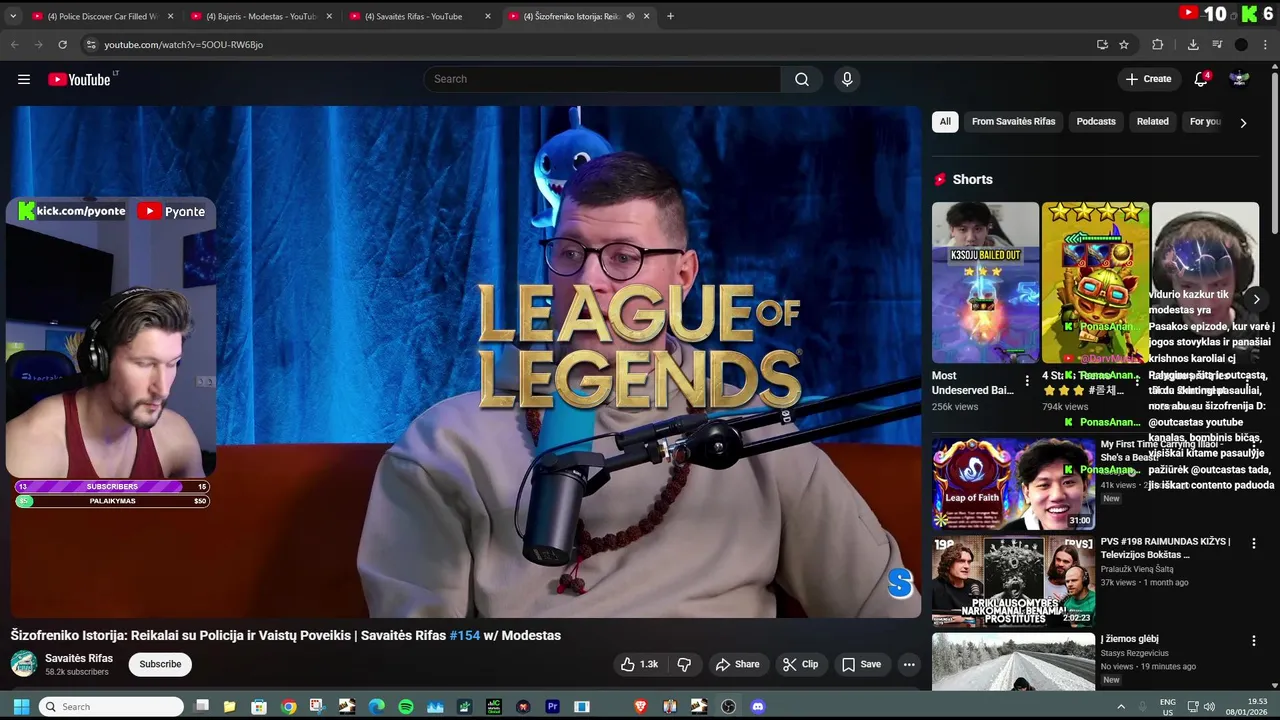Open browser downloads icon
This screenshot has width=1280, height=720.
coord(1193,44)
